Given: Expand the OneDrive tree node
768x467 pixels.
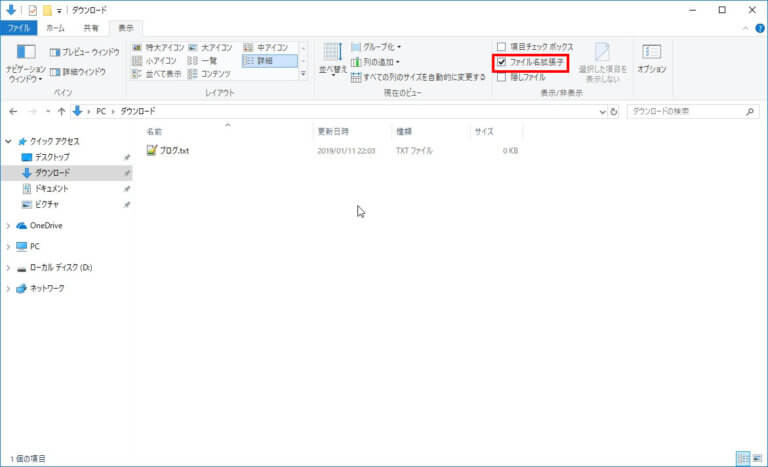Looking at the screenshot, I should coord(8,226).
